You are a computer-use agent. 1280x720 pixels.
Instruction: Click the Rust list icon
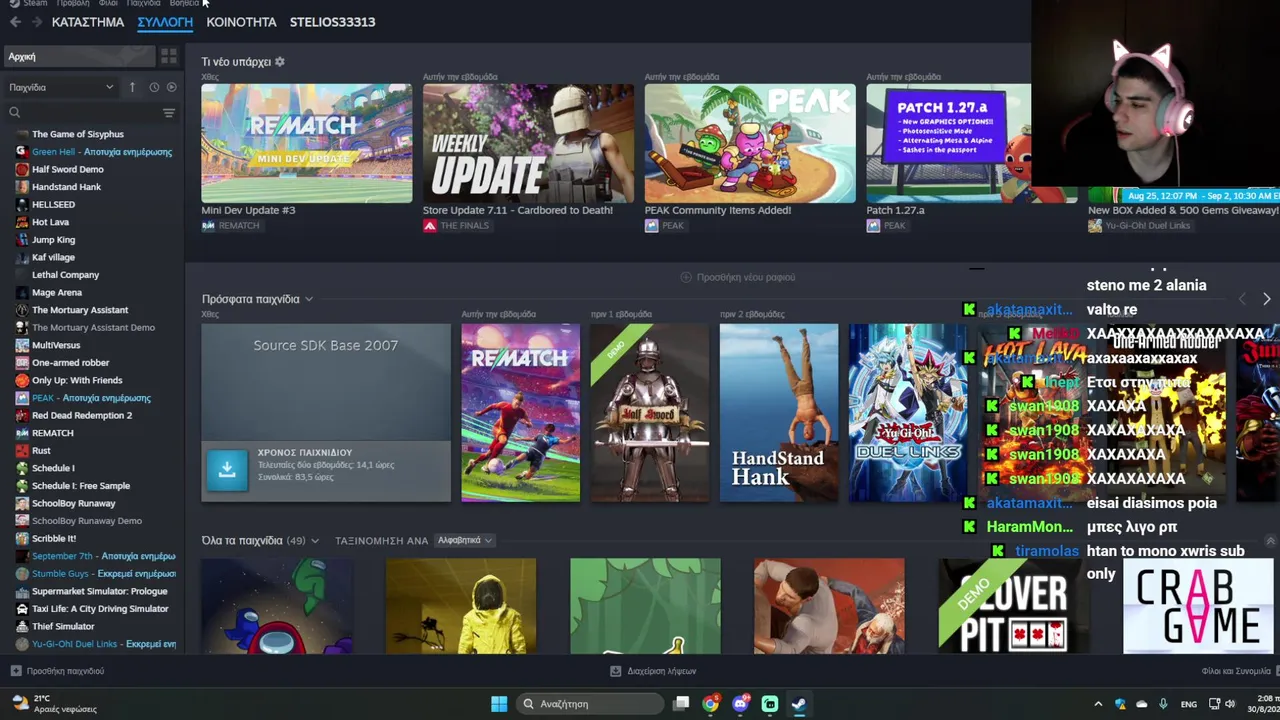point(22,451)
